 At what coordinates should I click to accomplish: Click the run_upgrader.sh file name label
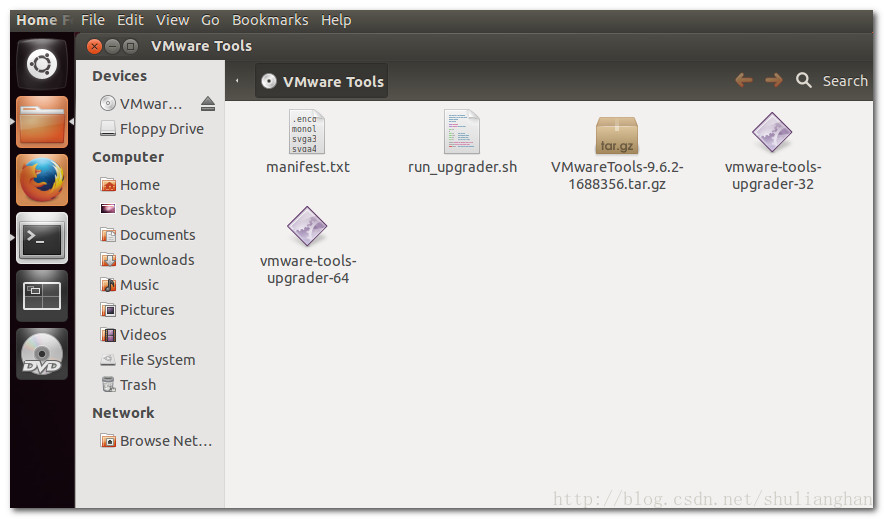[462, 167]
